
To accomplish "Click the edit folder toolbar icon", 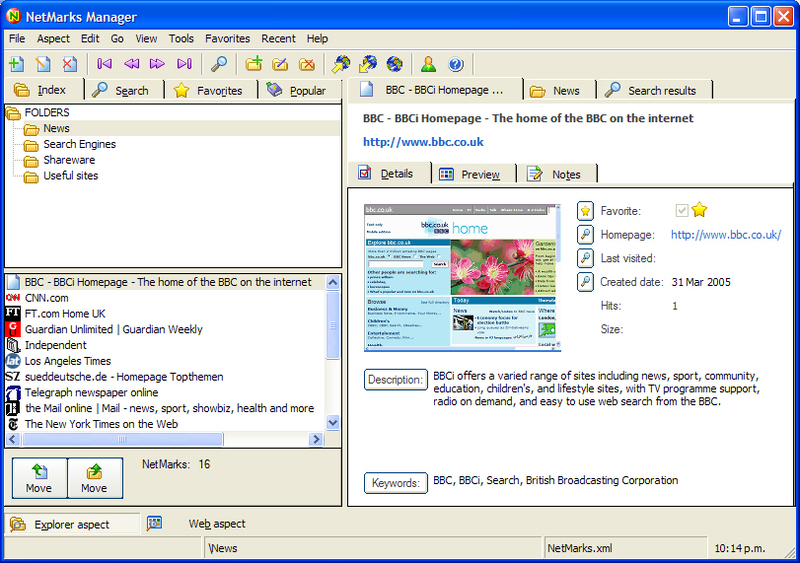I will point(280,64).
